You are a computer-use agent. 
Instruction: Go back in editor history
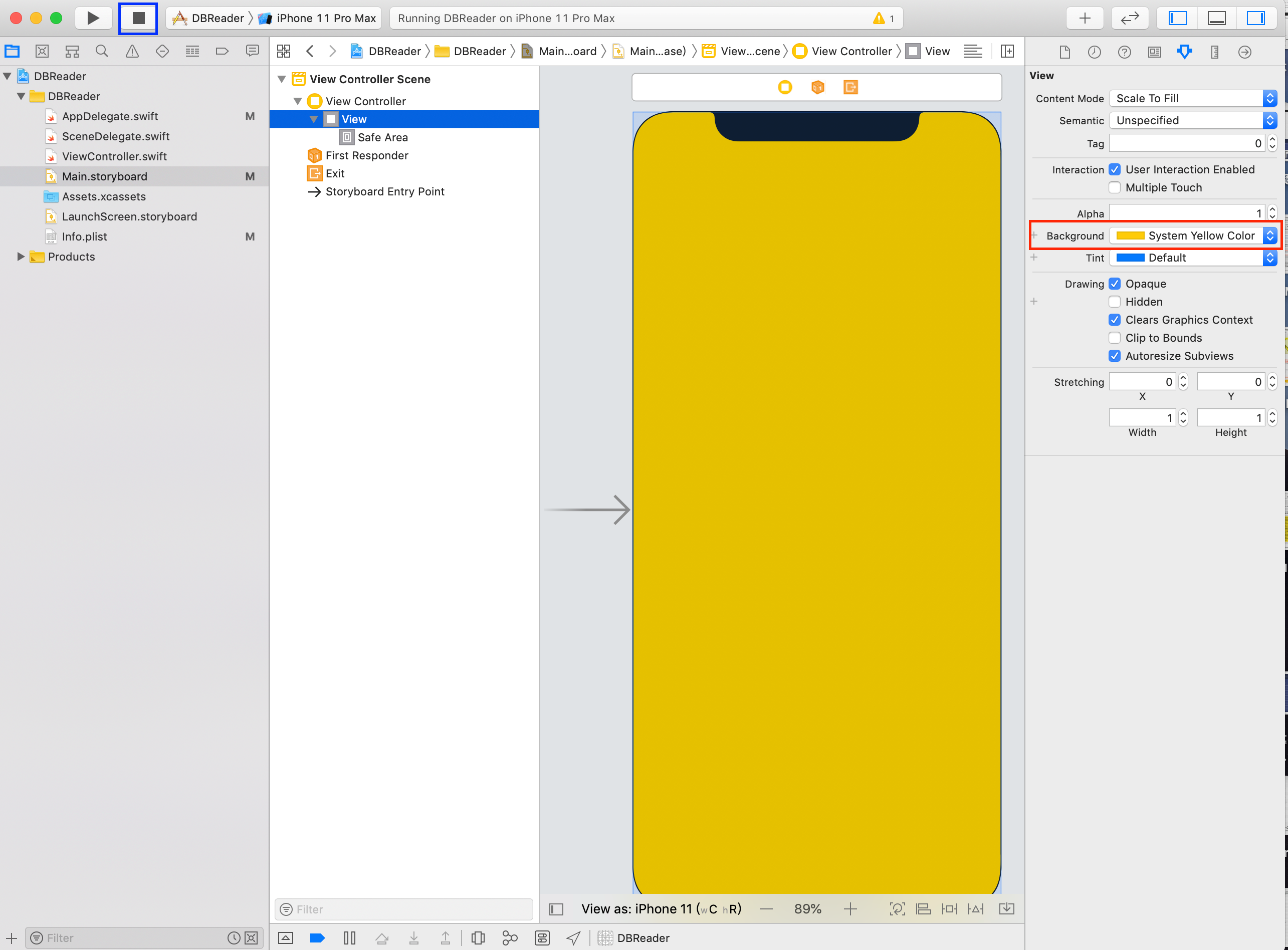click(x=310, y=51)
